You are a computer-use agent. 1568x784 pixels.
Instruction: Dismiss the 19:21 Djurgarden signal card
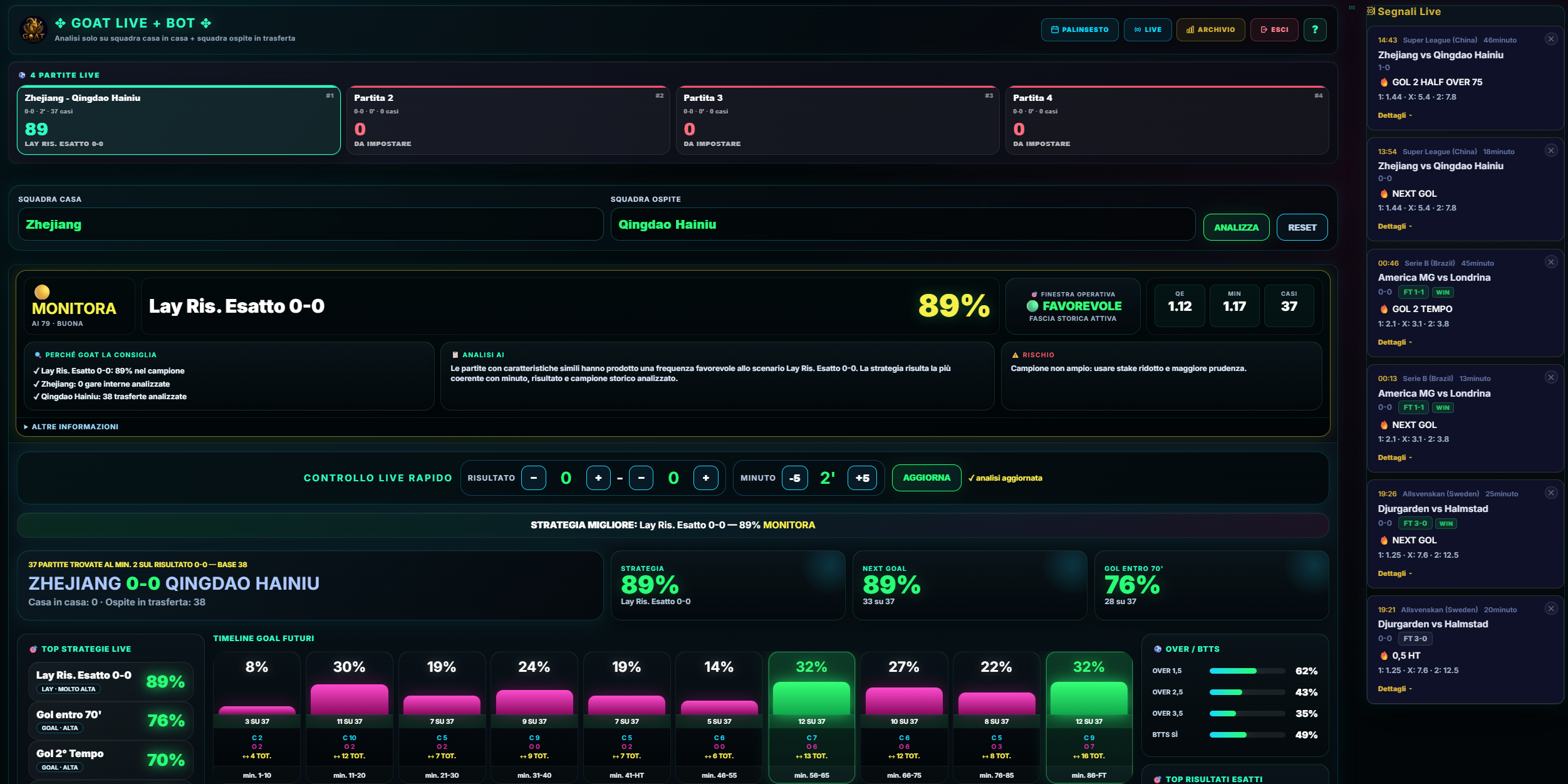pos(1551,609)
